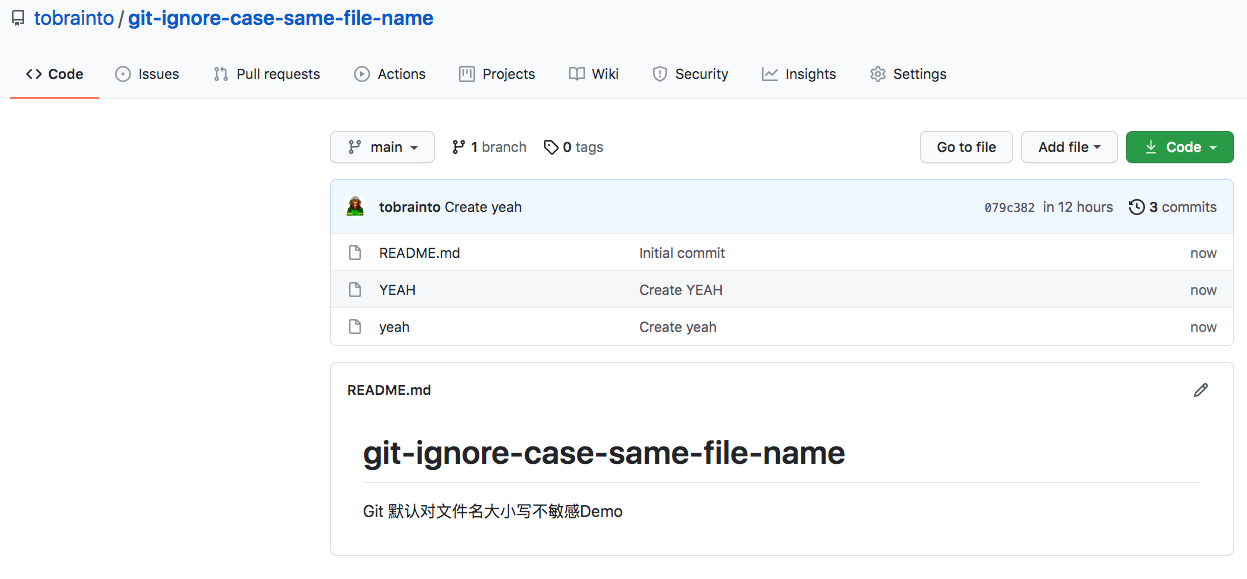Click the download icon in Code button
Viewport: 1247px width, 579px height.
pos(1151,147)
